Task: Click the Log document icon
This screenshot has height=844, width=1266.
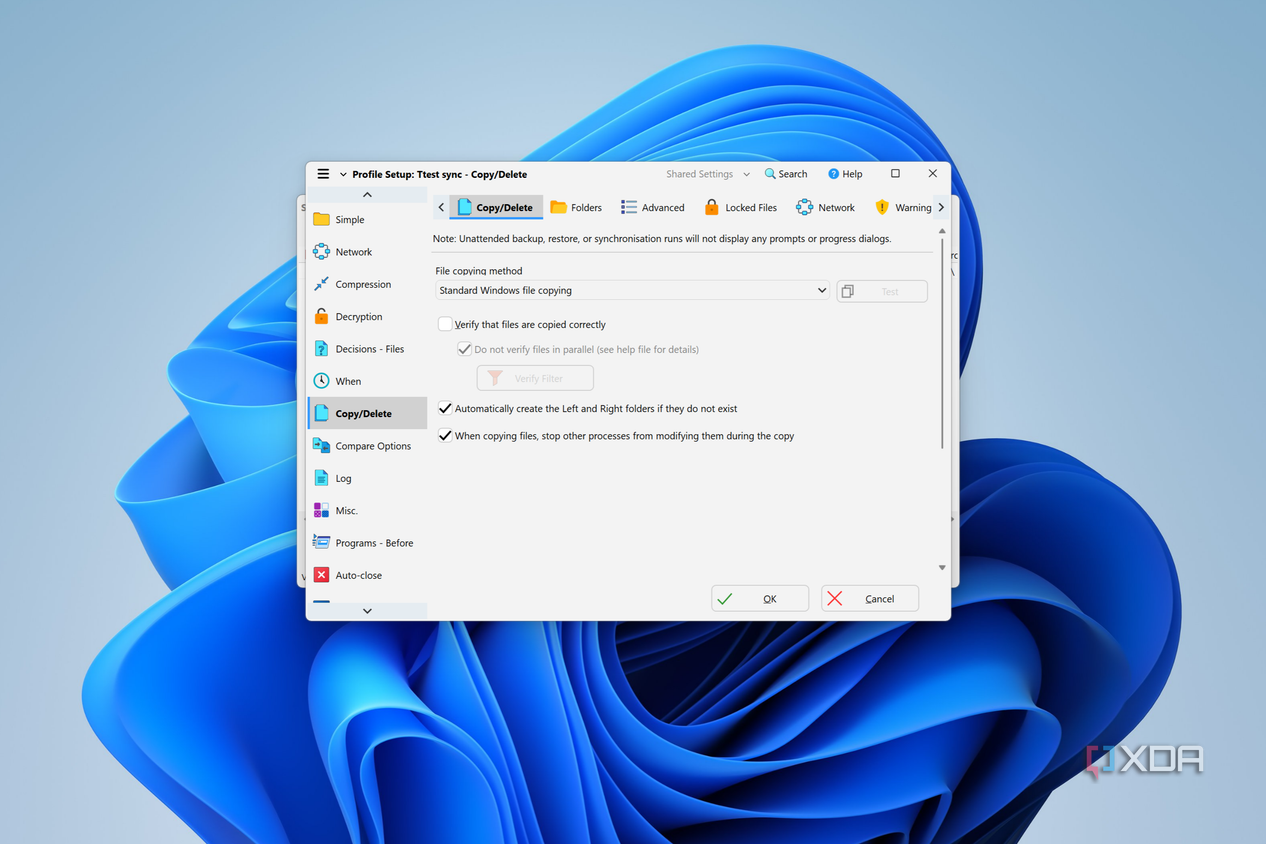Action: pos(321,478)
